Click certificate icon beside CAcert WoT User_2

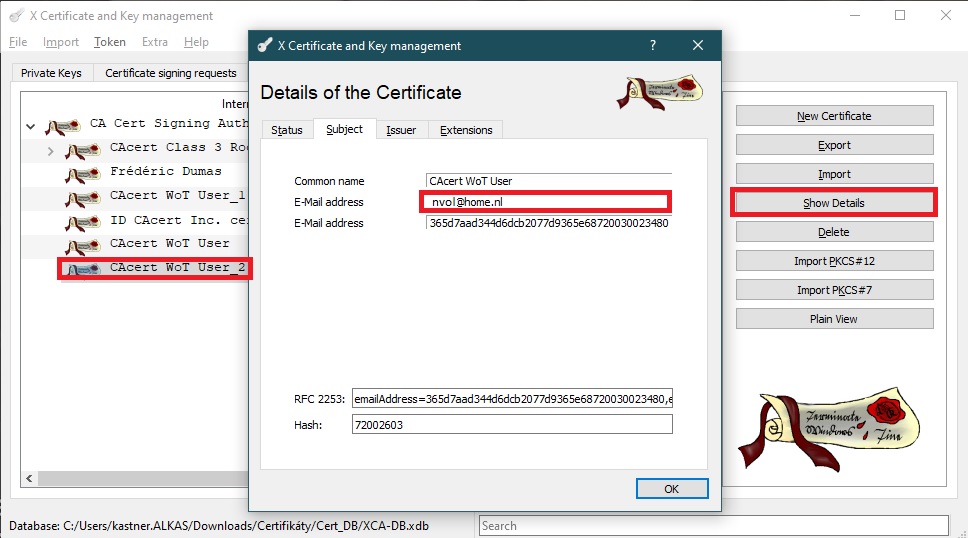coord(83,269)
